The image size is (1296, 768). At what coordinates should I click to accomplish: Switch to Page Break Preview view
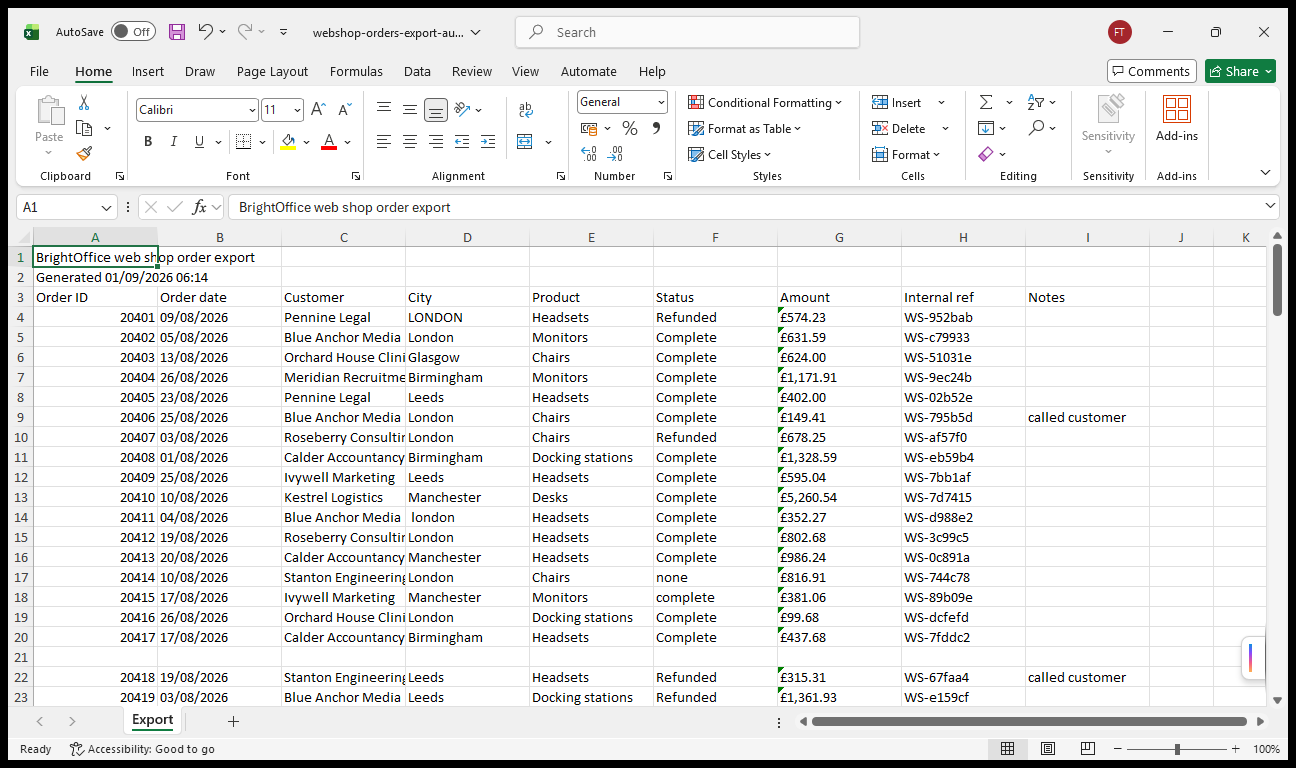(1087, 749)
